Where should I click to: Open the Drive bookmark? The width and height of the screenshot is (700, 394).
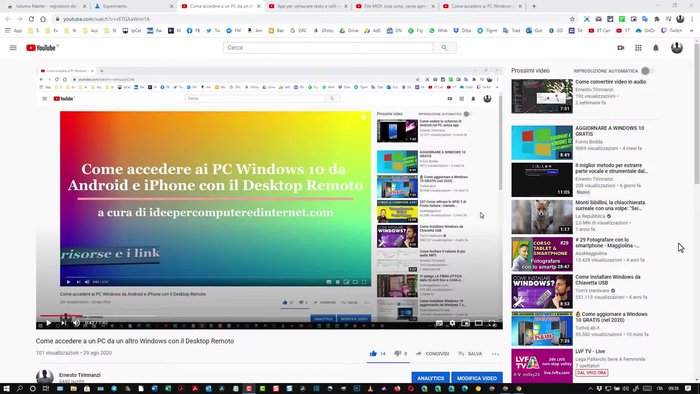tap(349, 30)
